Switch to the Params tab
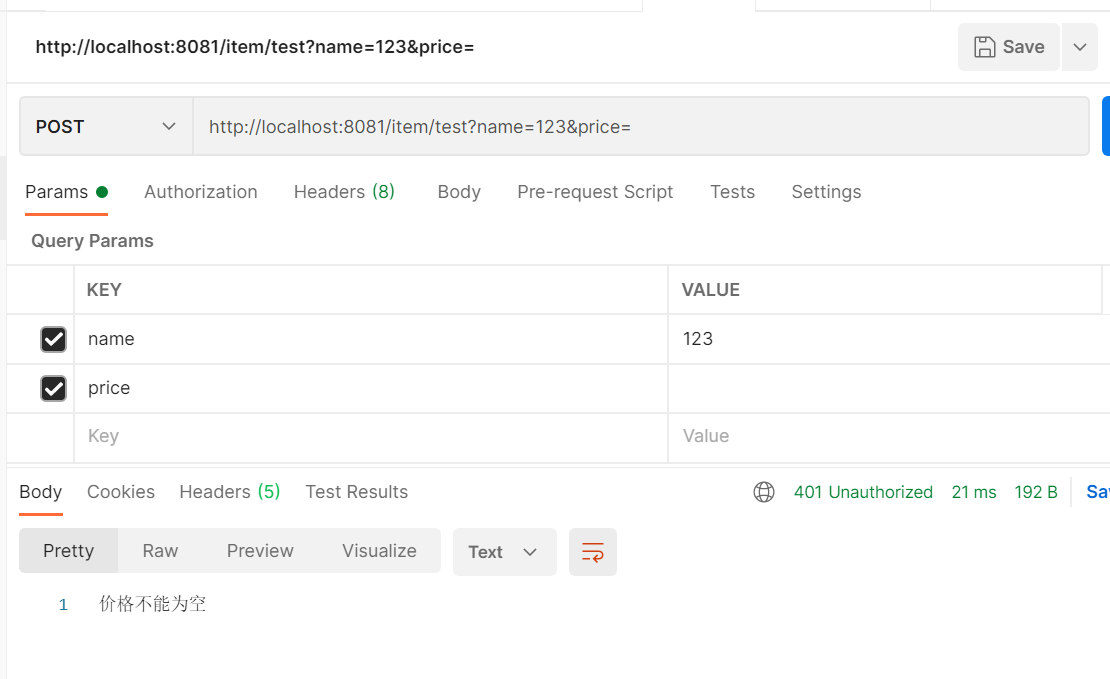This screenshot has width=1110, height=679. click(66, 192)
